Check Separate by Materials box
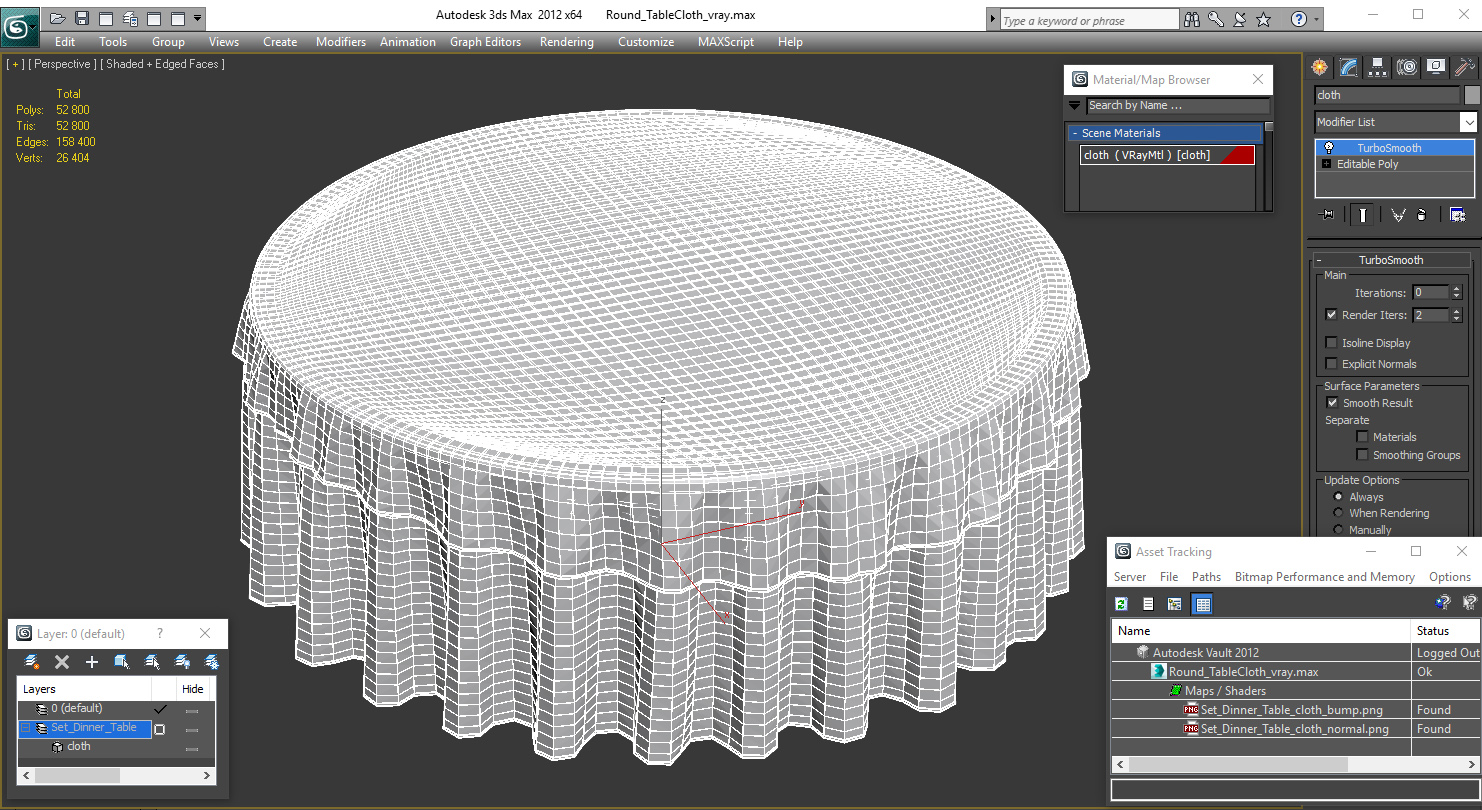The width and height of the screenshot is (1482, 810). coord(1362,437)
